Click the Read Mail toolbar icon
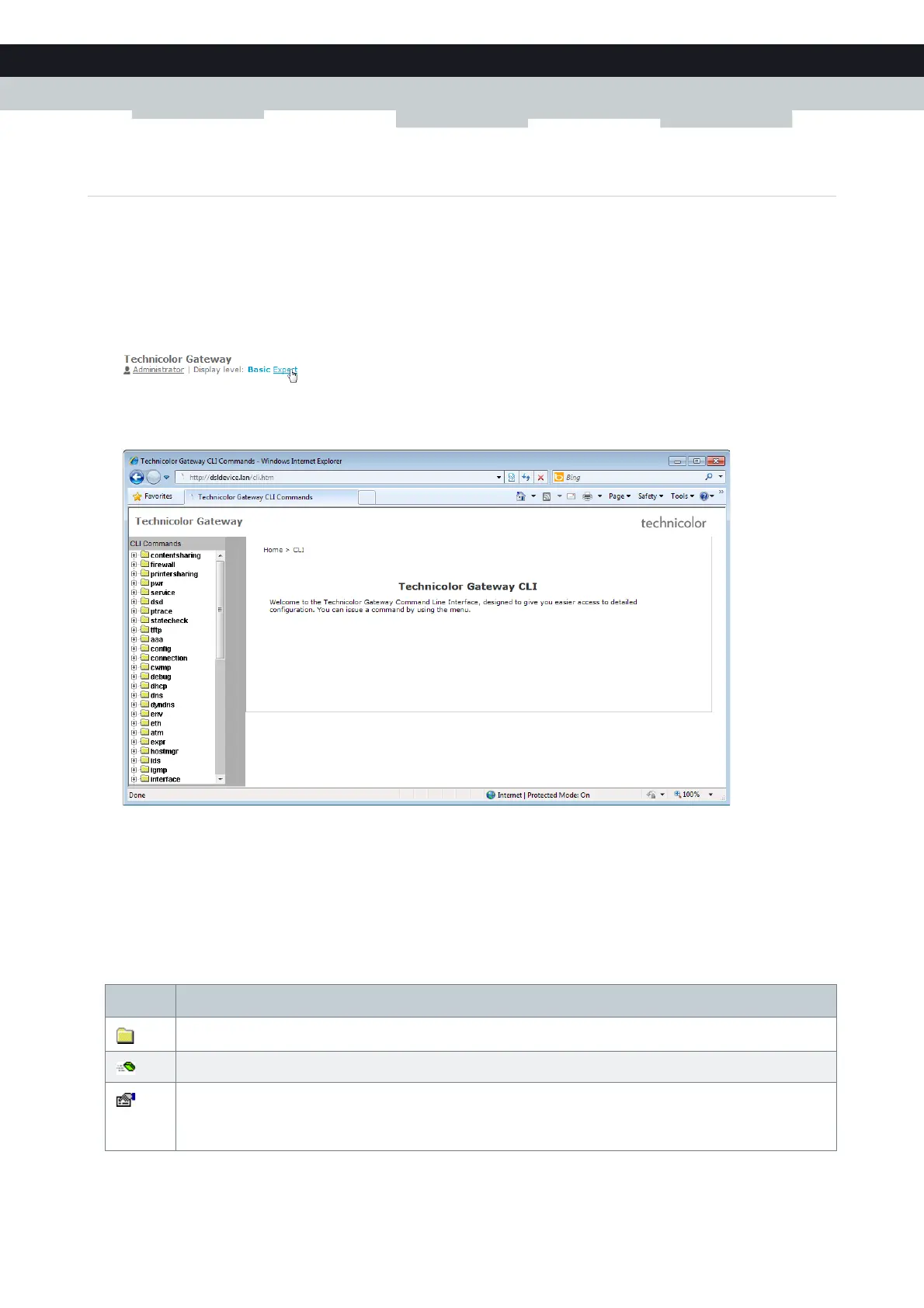Screen dimensions: 924x1308 point(571,496)
